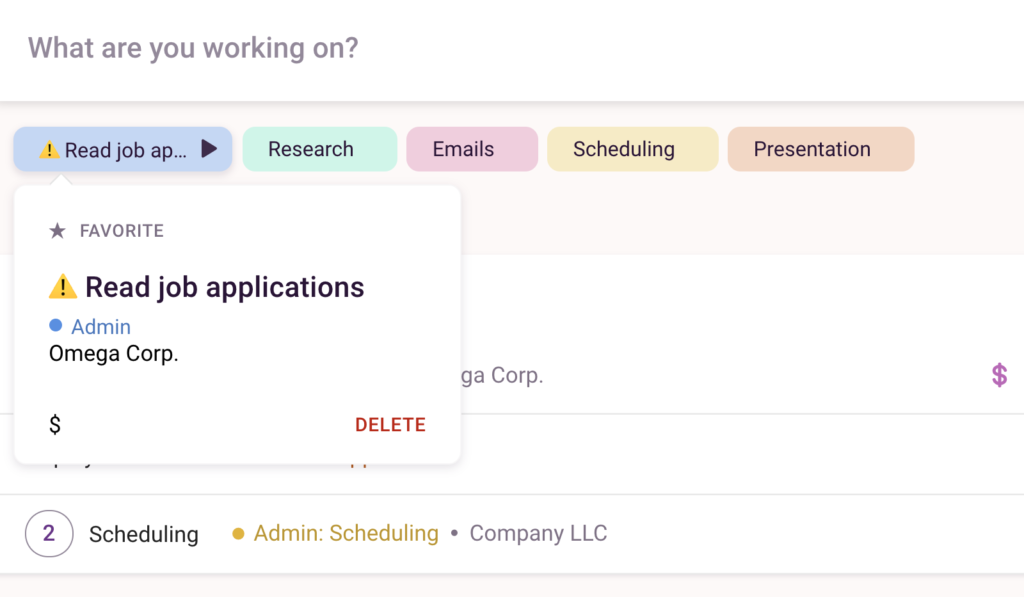
Task: Click yellow project dot beside Admin: Scheduling
Action: pyautogui.click(x=238, y=534)
